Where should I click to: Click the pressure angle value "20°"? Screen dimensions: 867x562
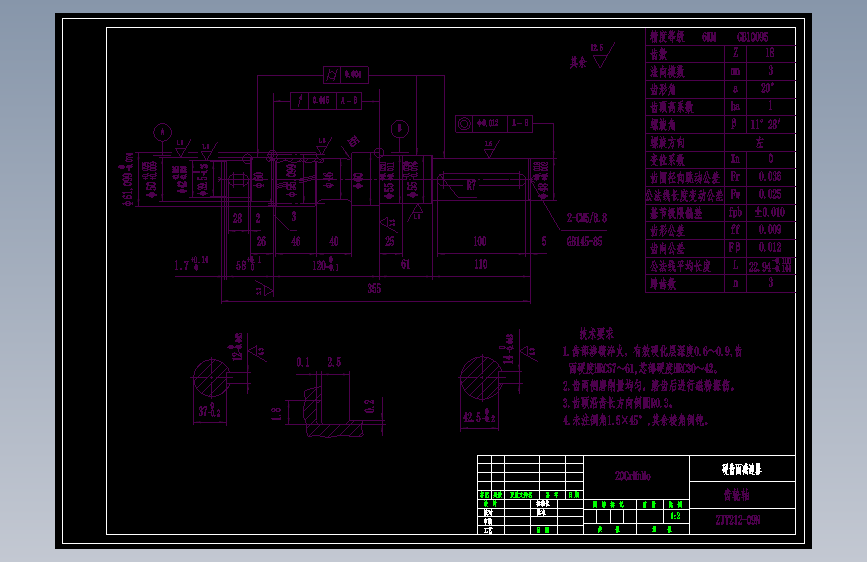(767, 88)
